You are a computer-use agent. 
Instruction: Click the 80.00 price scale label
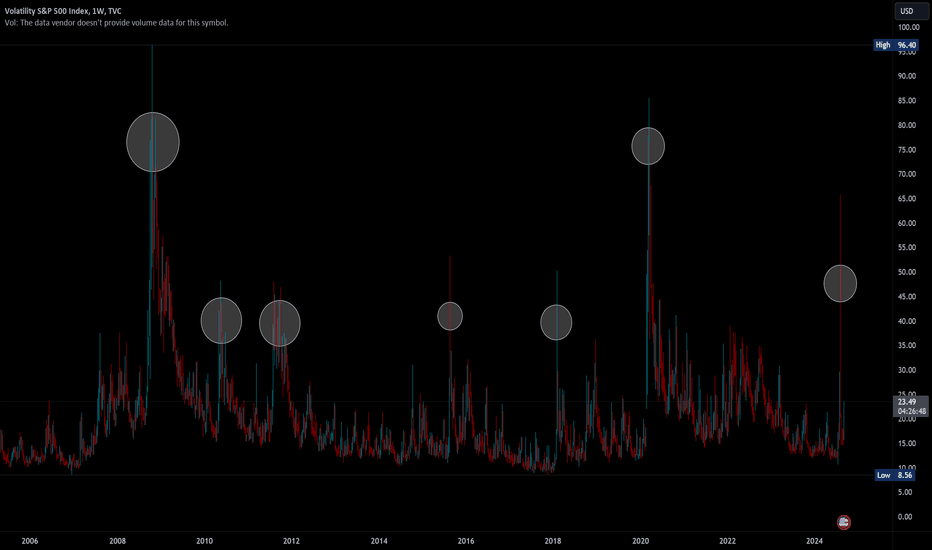[907, 125]
